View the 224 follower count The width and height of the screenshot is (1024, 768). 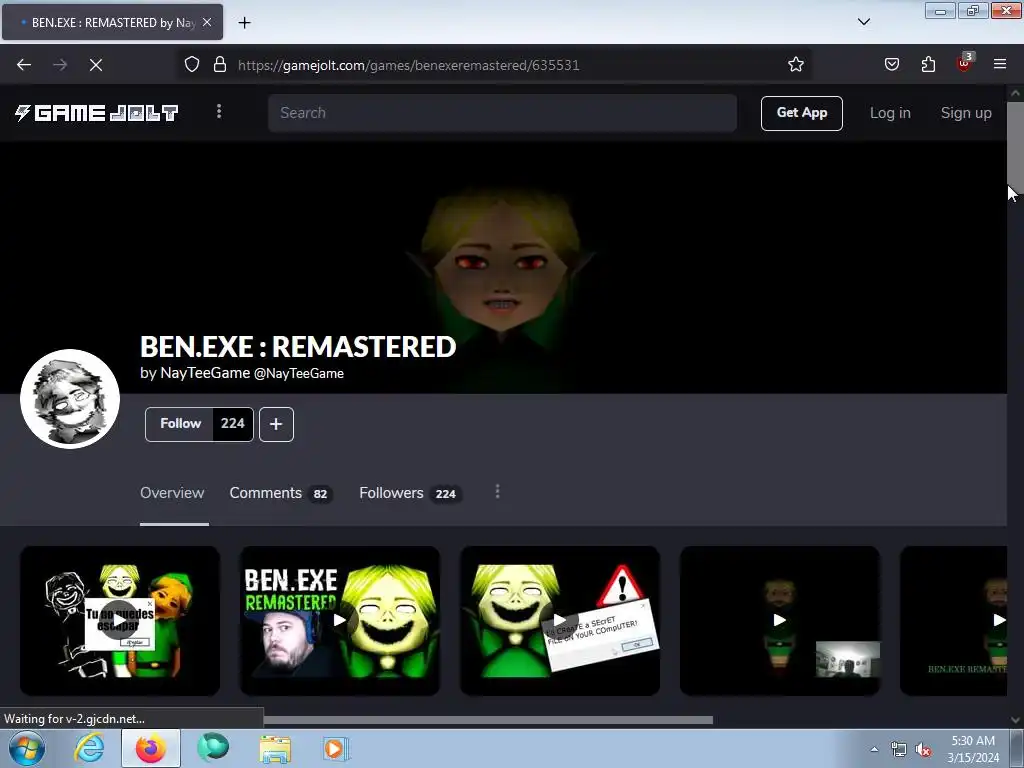(232, 424)
